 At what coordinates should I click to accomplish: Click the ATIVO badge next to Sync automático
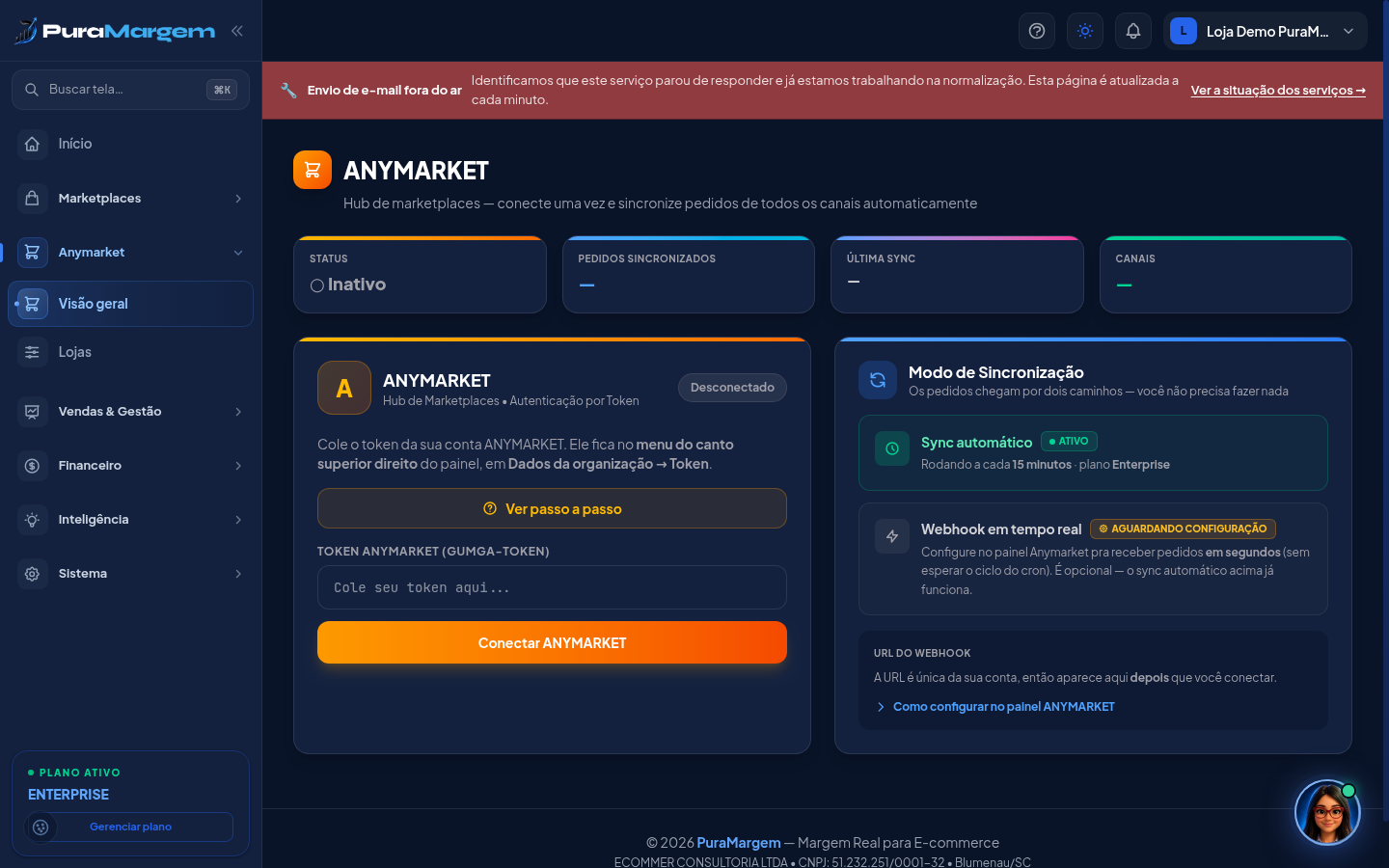1069,442
